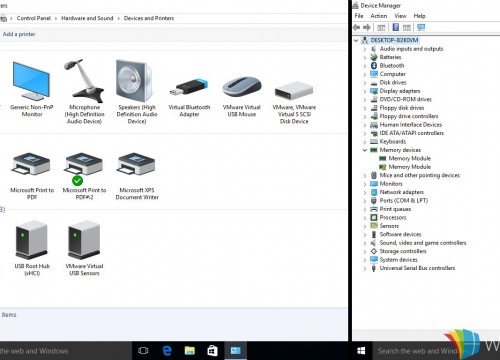Select the Virtual Bluetooth Adapter icon
The height and width of the screenshot is (360, 500).
point(189,88)
